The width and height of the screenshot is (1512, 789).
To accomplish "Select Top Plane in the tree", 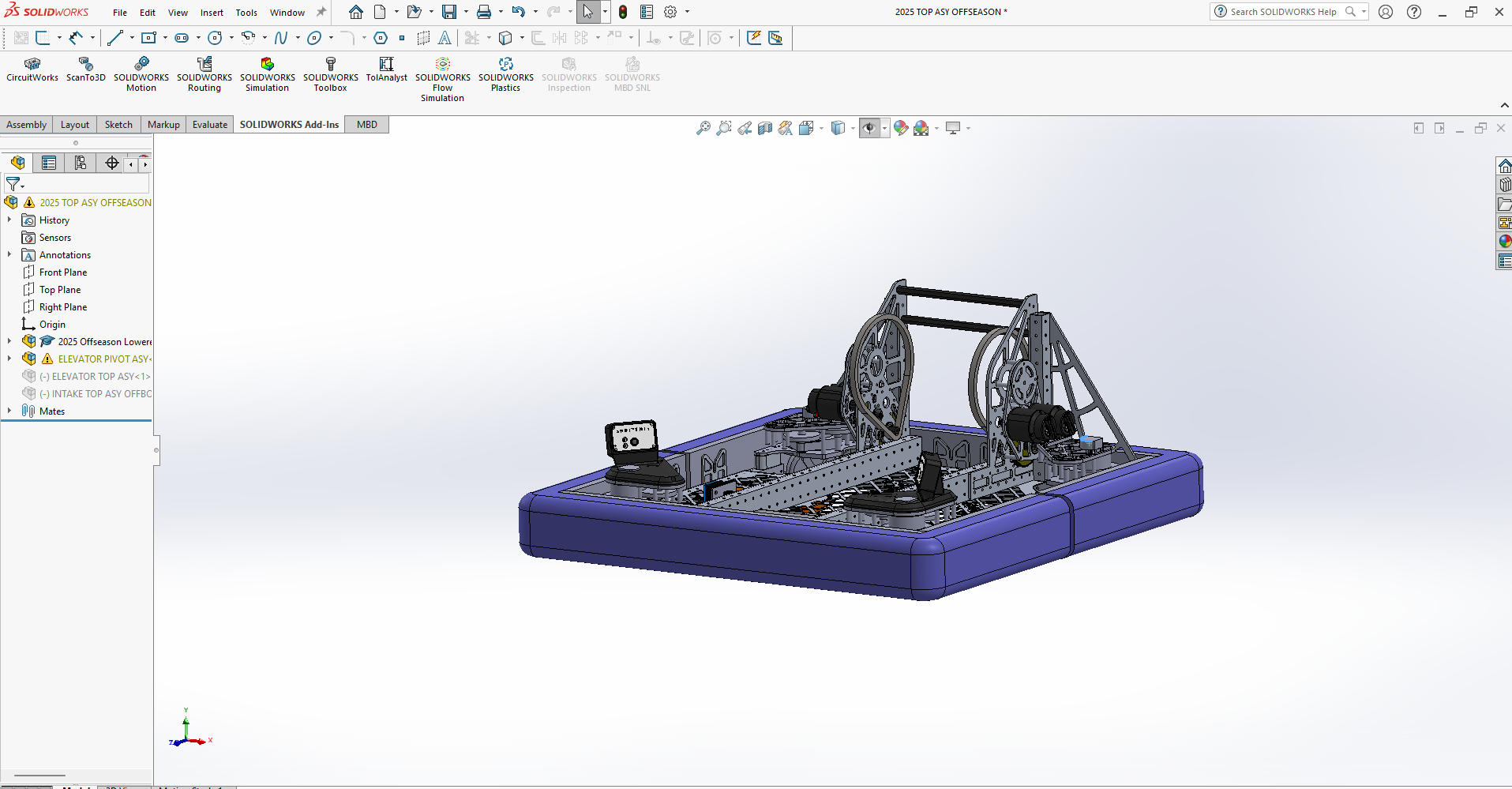I will (x=60, y=290).
